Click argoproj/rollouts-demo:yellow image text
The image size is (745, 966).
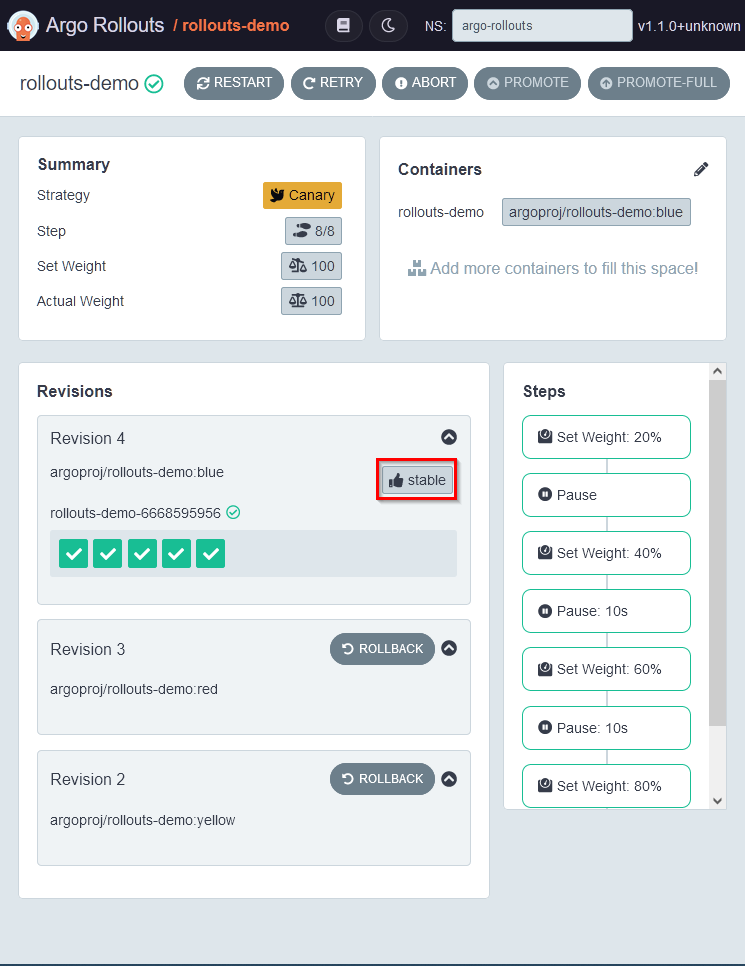(x=142, y=820)
